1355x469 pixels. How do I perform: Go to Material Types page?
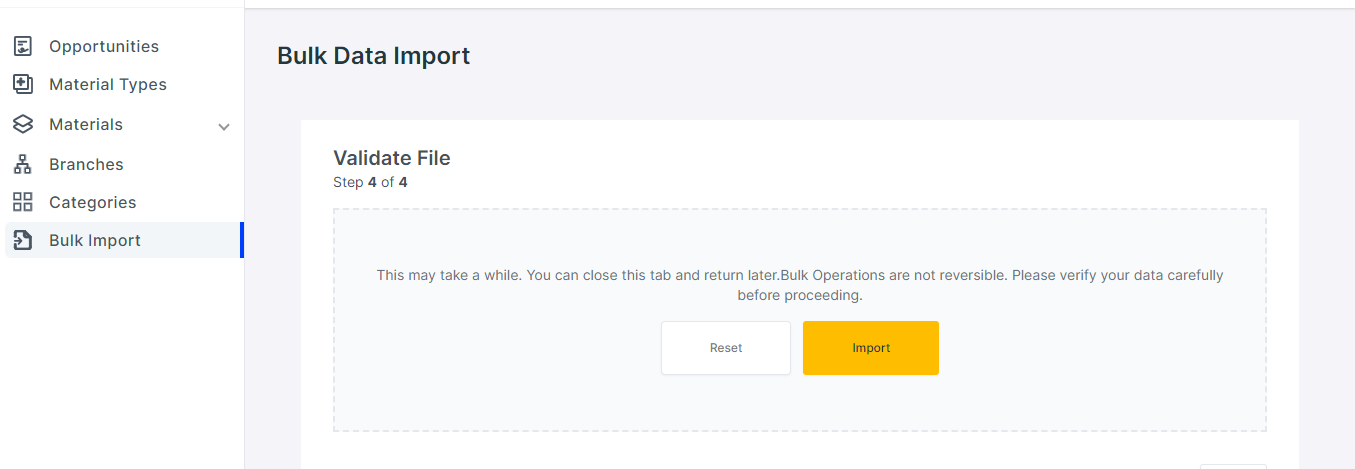[108, 84]
